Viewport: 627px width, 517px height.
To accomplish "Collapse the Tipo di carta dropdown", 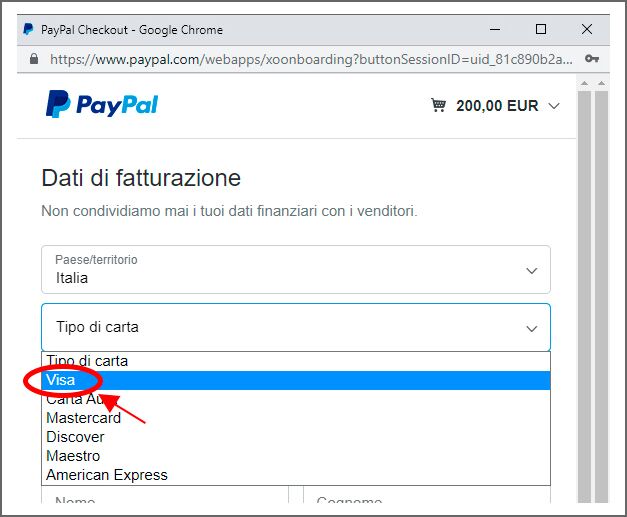I will [x=296, y=327].
